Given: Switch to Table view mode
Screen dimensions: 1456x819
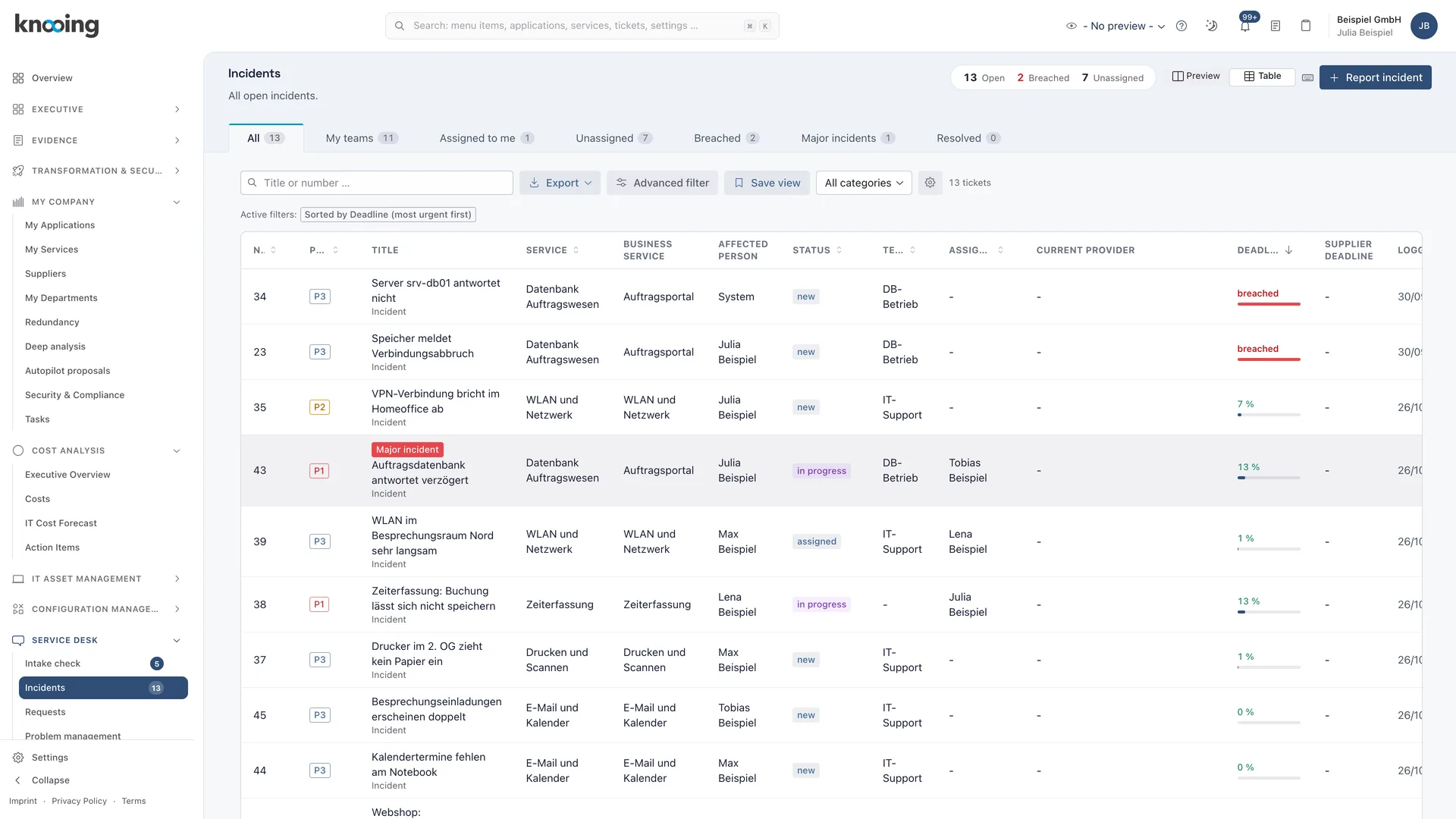Looking at the screenshot, I should [1263, 76].
